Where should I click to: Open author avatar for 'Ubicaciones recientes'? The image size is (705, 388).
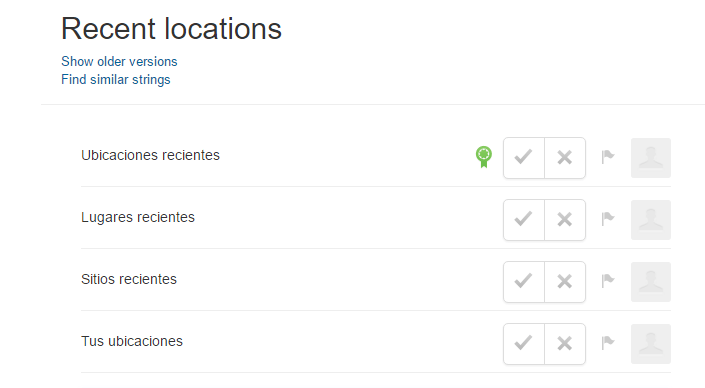(x=651, y=158)
